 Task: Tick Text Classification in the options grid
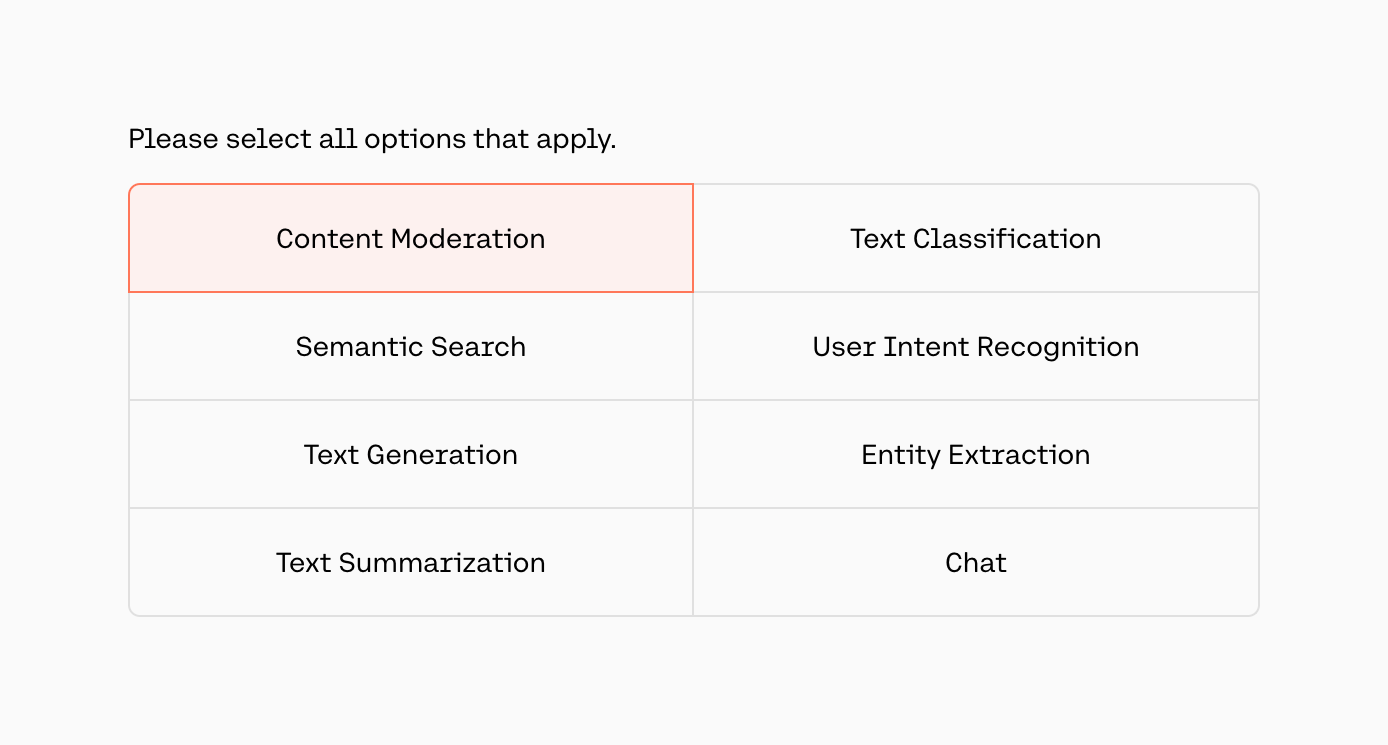(975, 239)
